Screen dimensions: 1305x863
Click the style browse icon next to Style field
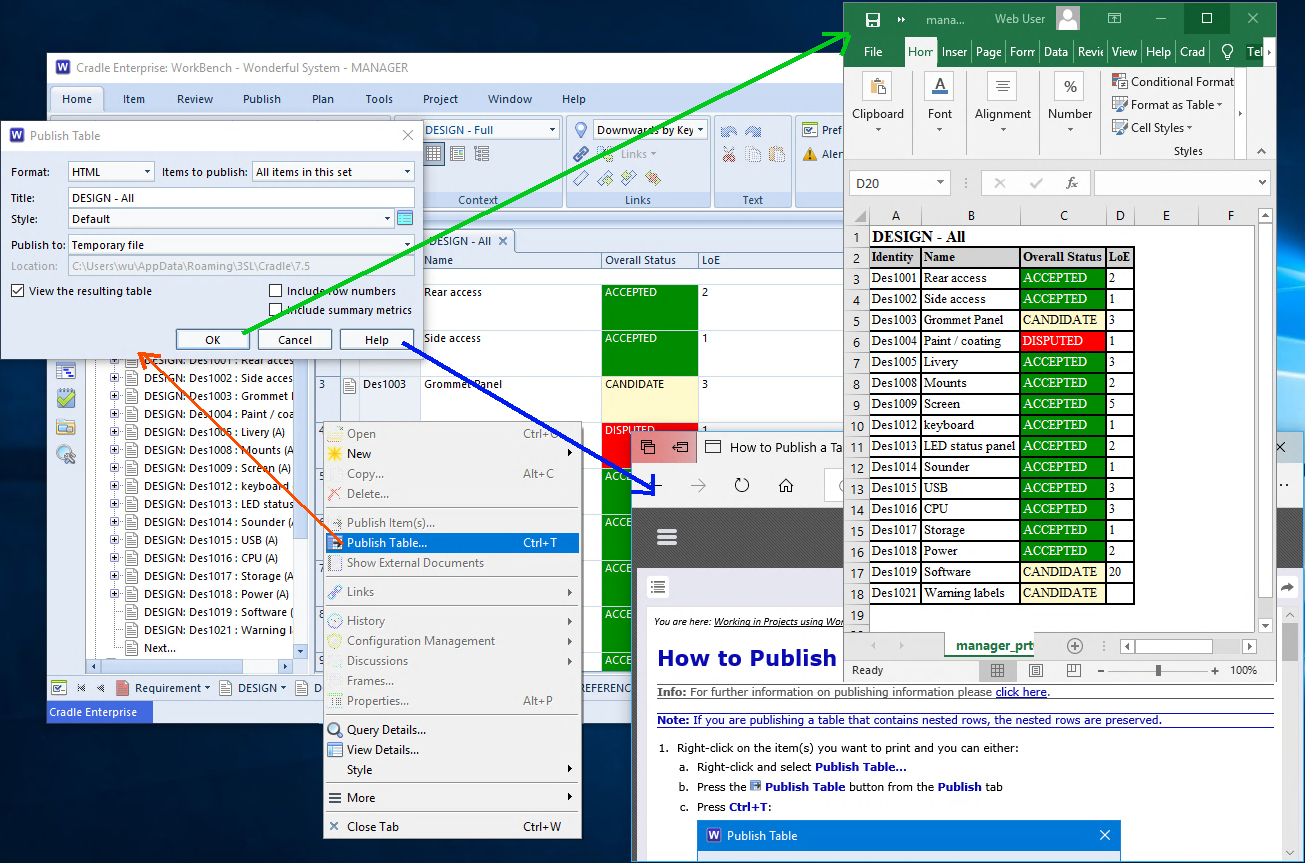click(x=405, y=218)
